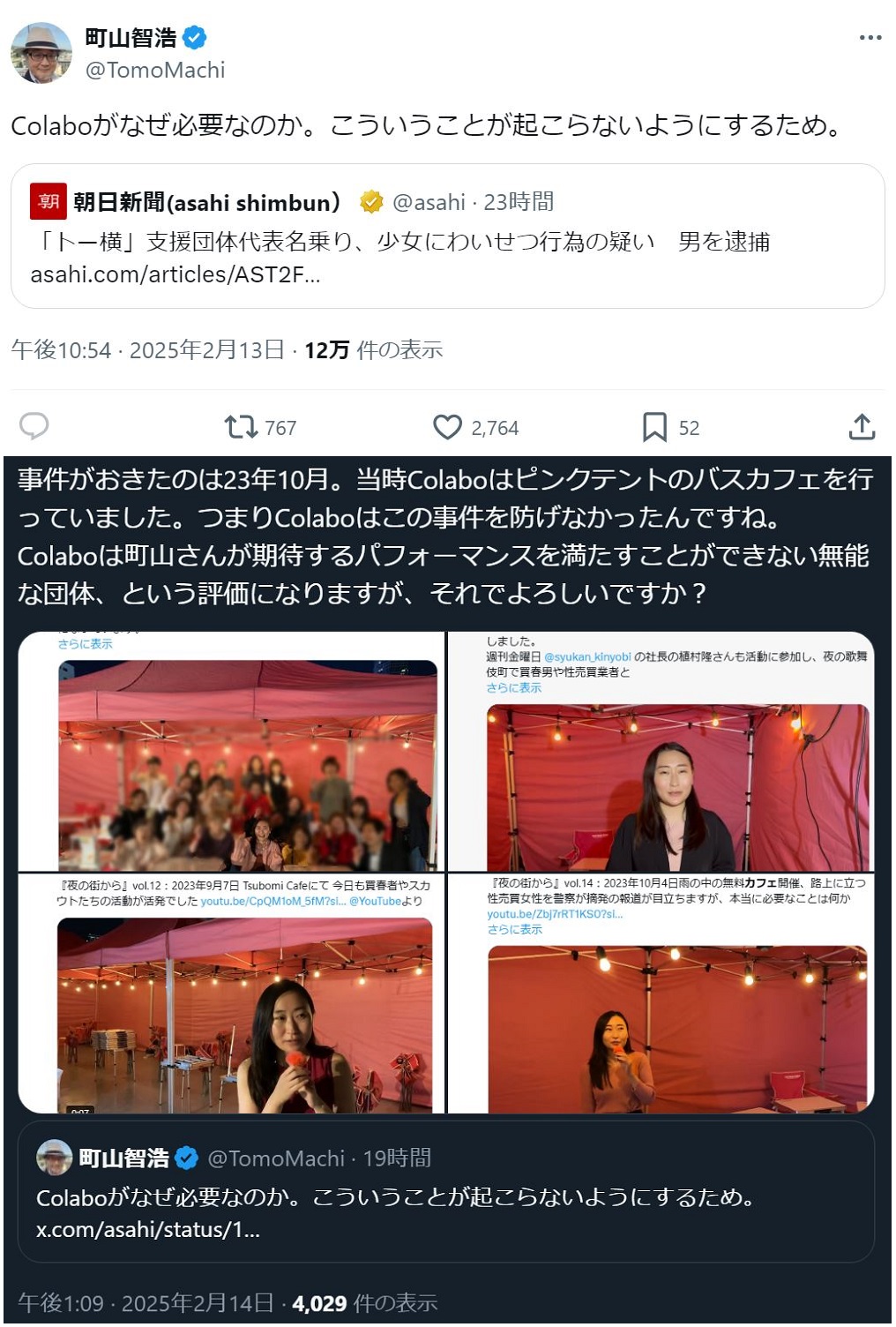Viewport: 896px width, 1327px height.
Task: Click the 午後10:54 · 2025年2月13日 timestamp
Action: (147, 350)
